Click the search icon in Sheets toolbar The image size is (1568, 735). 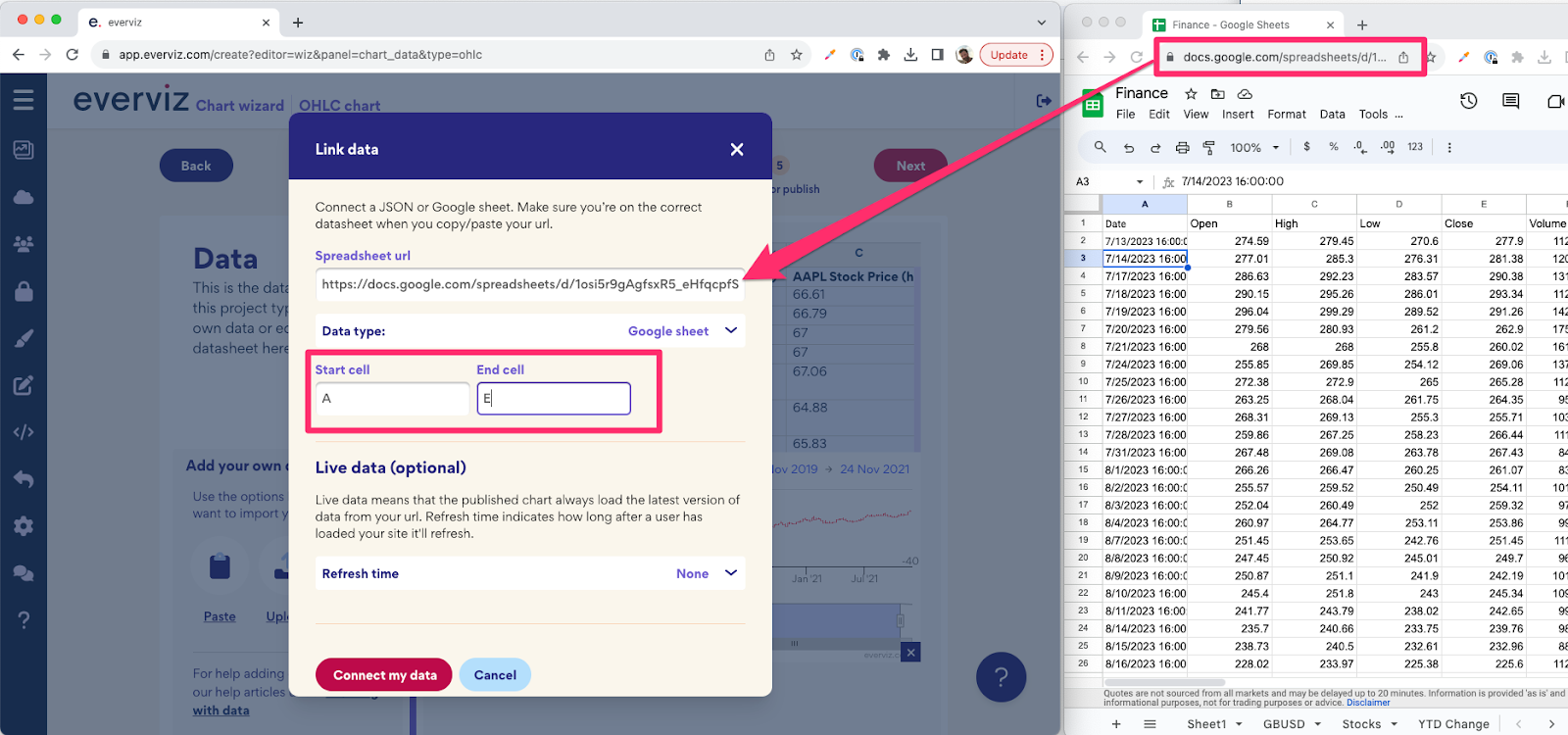(1101, 147)
